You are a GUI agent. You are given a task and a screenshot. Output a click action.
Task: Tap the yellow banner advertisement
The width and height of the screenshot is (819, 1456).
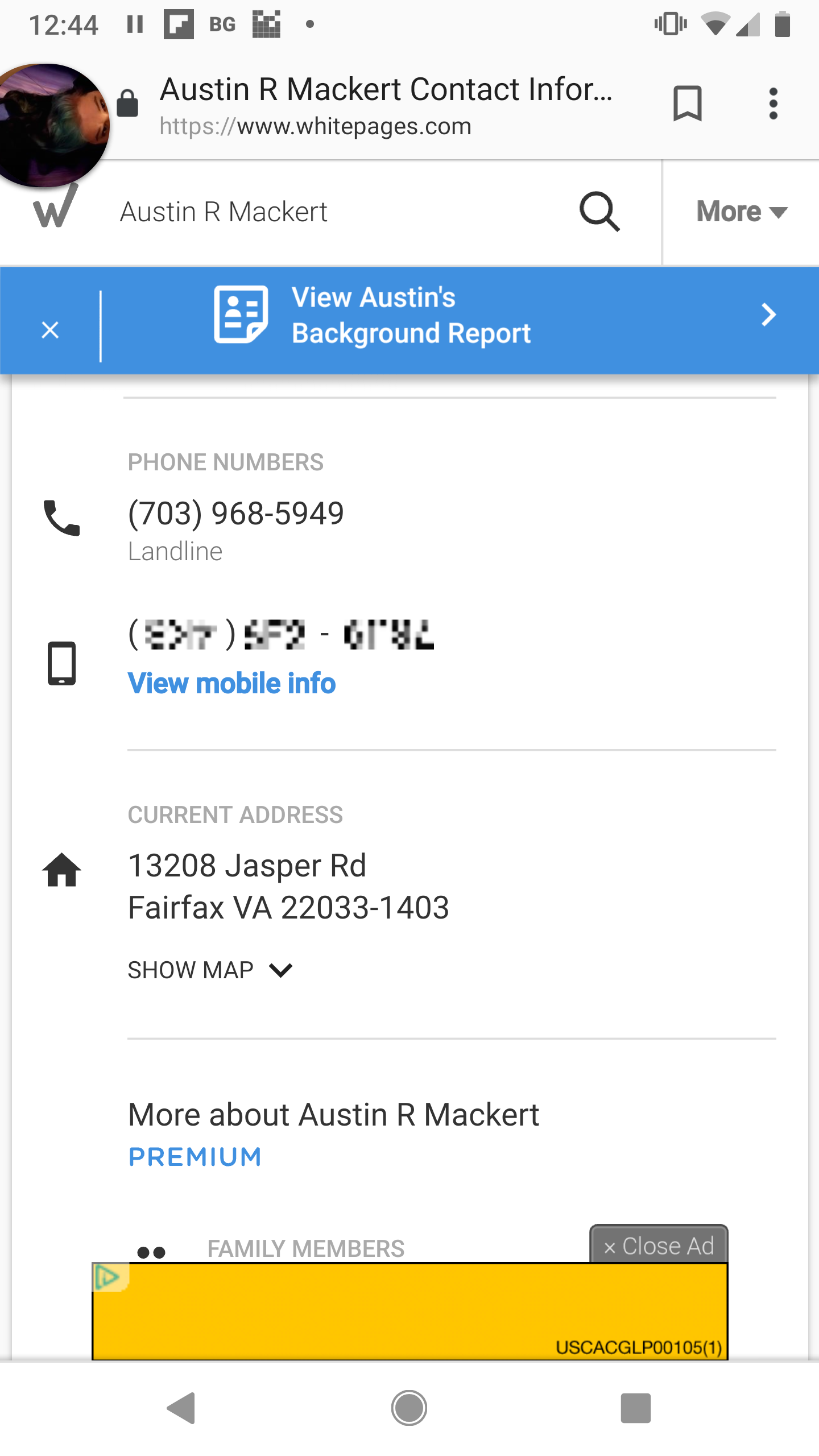point(409,1312)
